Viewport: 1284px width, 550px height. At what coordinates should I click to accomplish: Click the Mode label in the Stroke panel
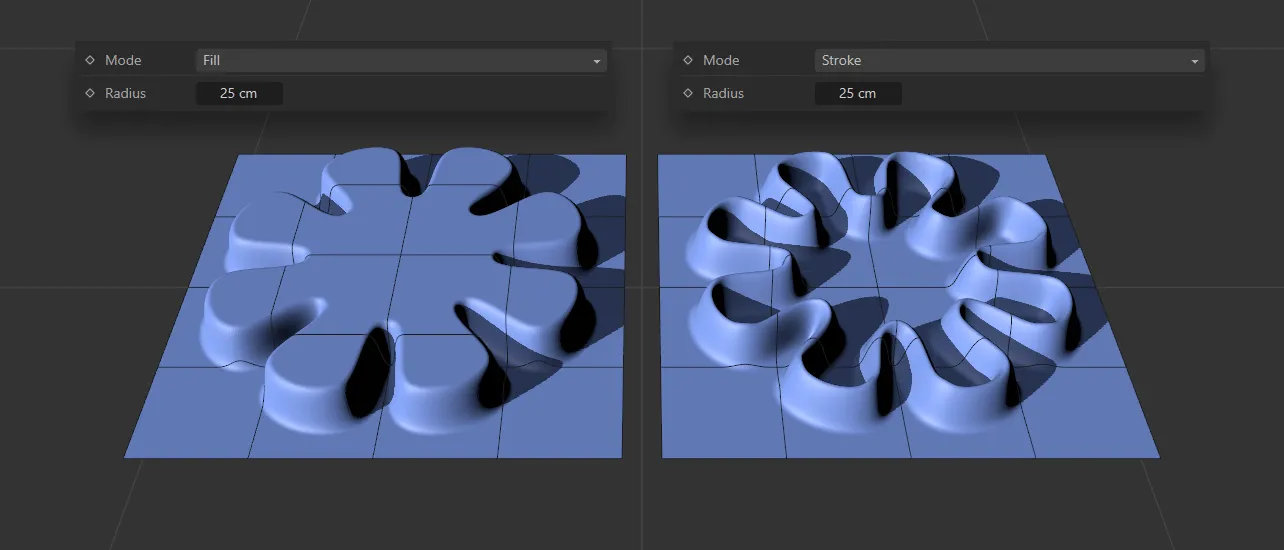[x=721, y=60]
